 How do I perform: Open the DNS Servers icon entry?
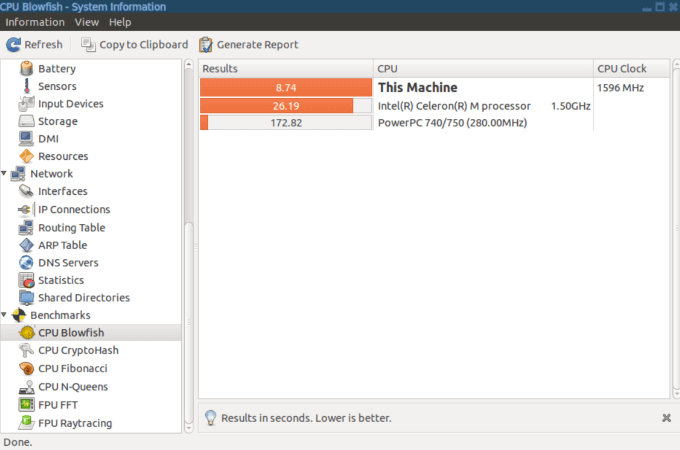tap(26, 263)
